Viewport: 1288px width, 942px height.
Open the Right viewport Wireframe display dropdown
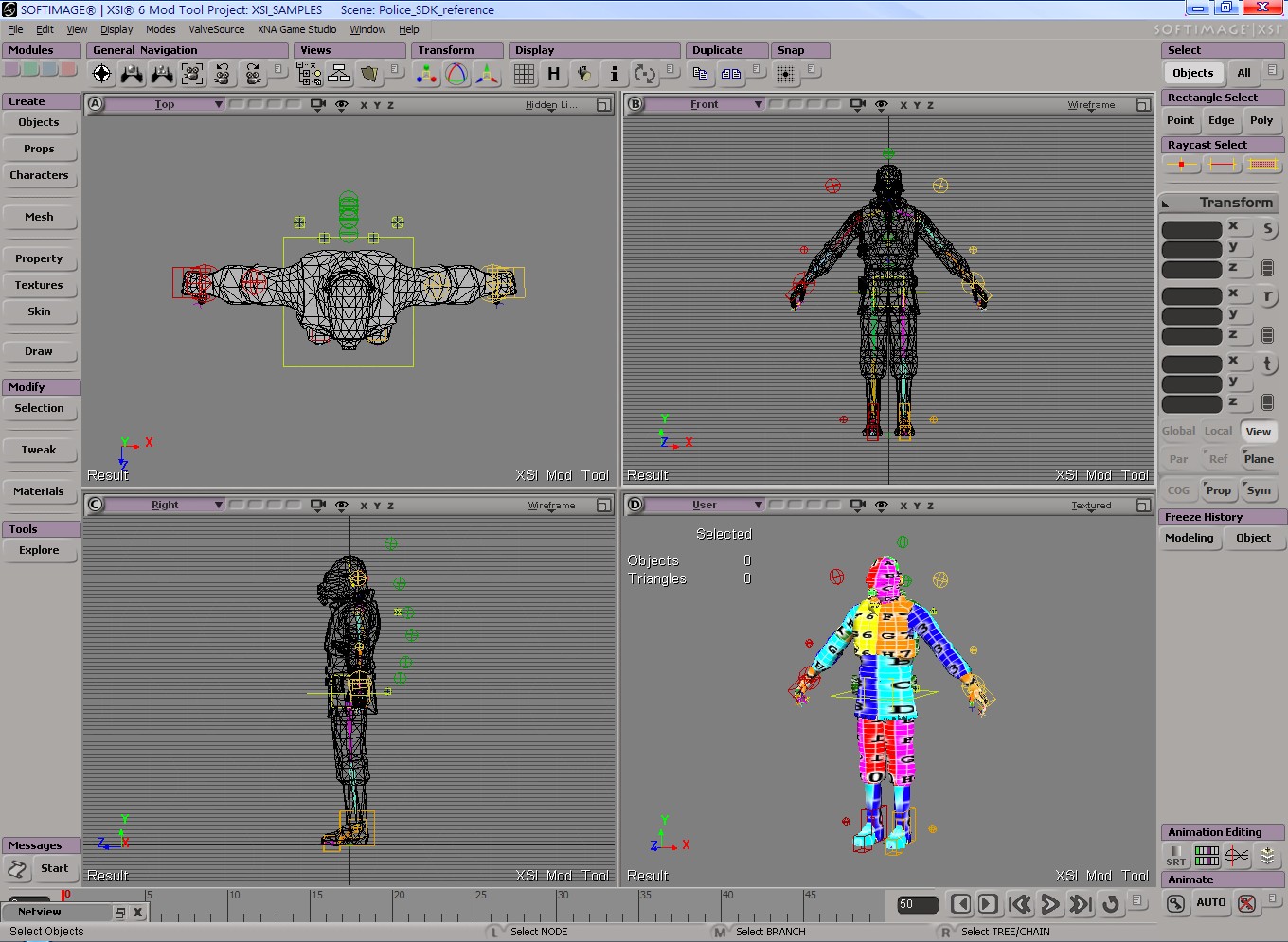pos(551,506)
